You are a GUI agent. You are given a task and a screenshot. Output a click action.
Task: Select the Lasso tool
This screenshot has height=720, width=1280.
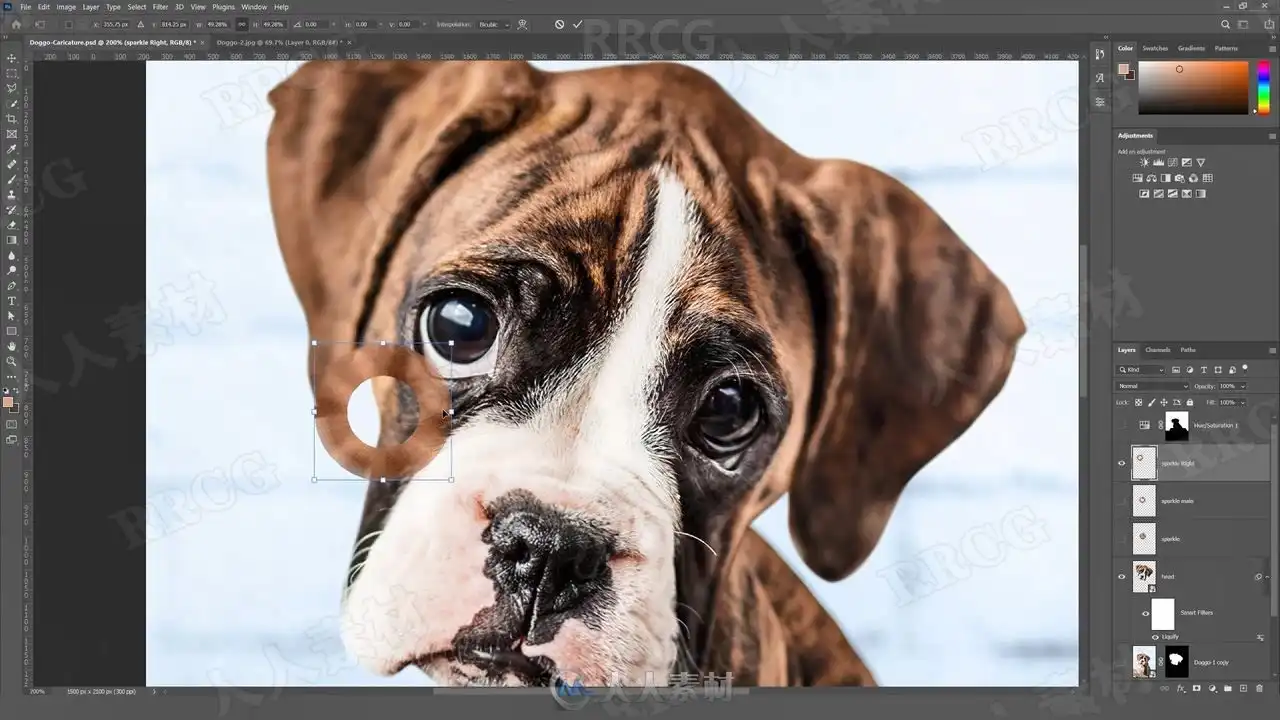(12, 88)
